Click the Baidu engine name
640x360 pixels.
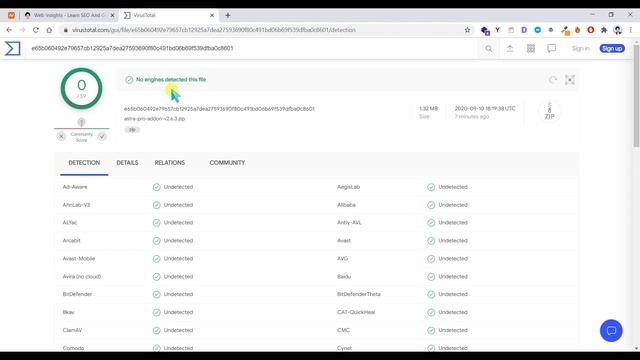point(344,276)
